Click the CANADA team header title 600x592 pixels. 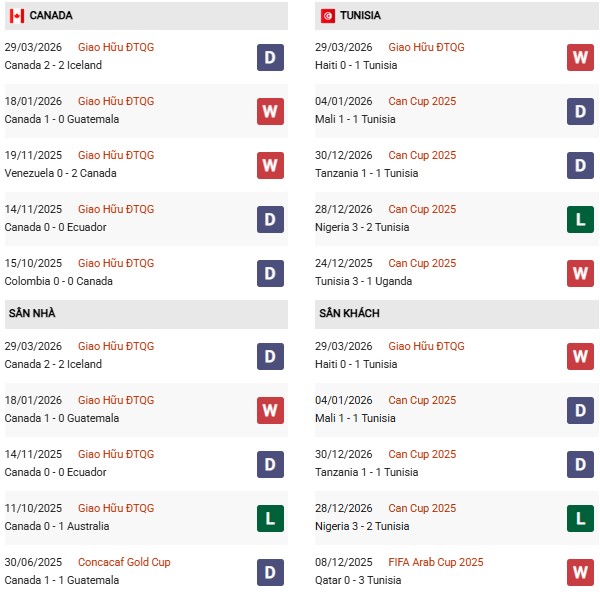51,16
